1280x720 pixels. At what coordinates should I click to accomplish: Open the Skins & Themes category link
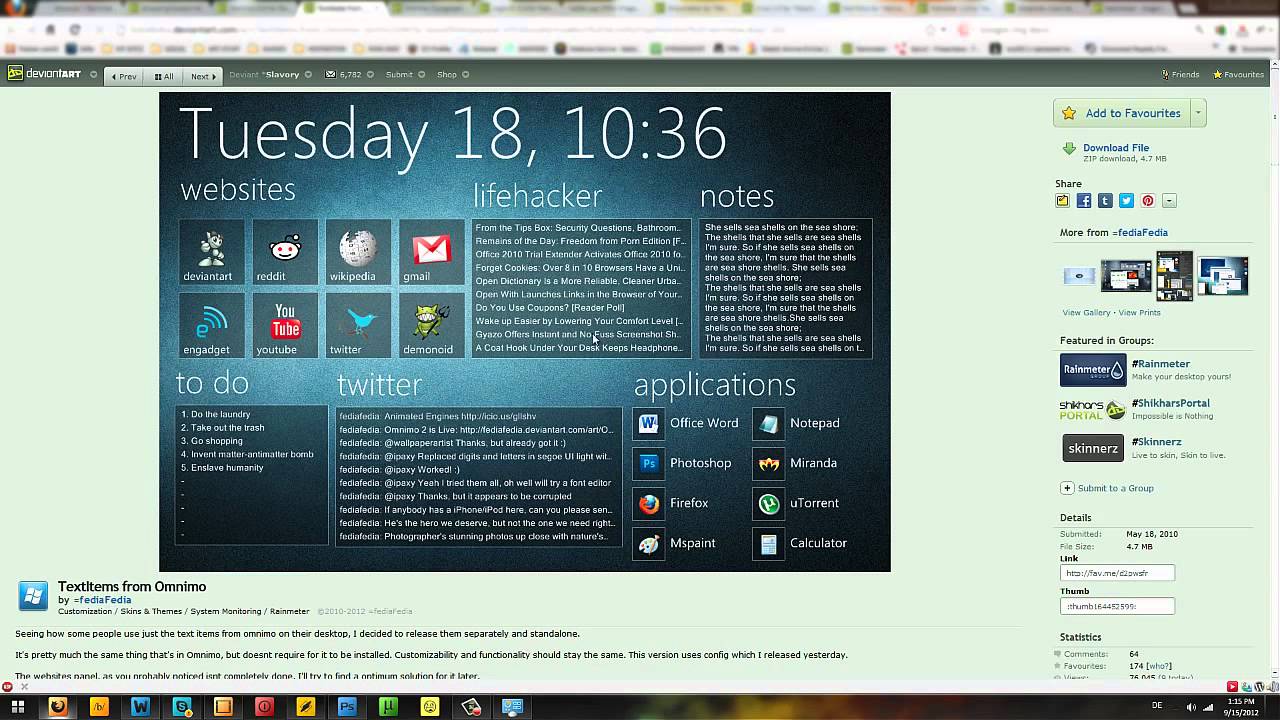point(152,611)
